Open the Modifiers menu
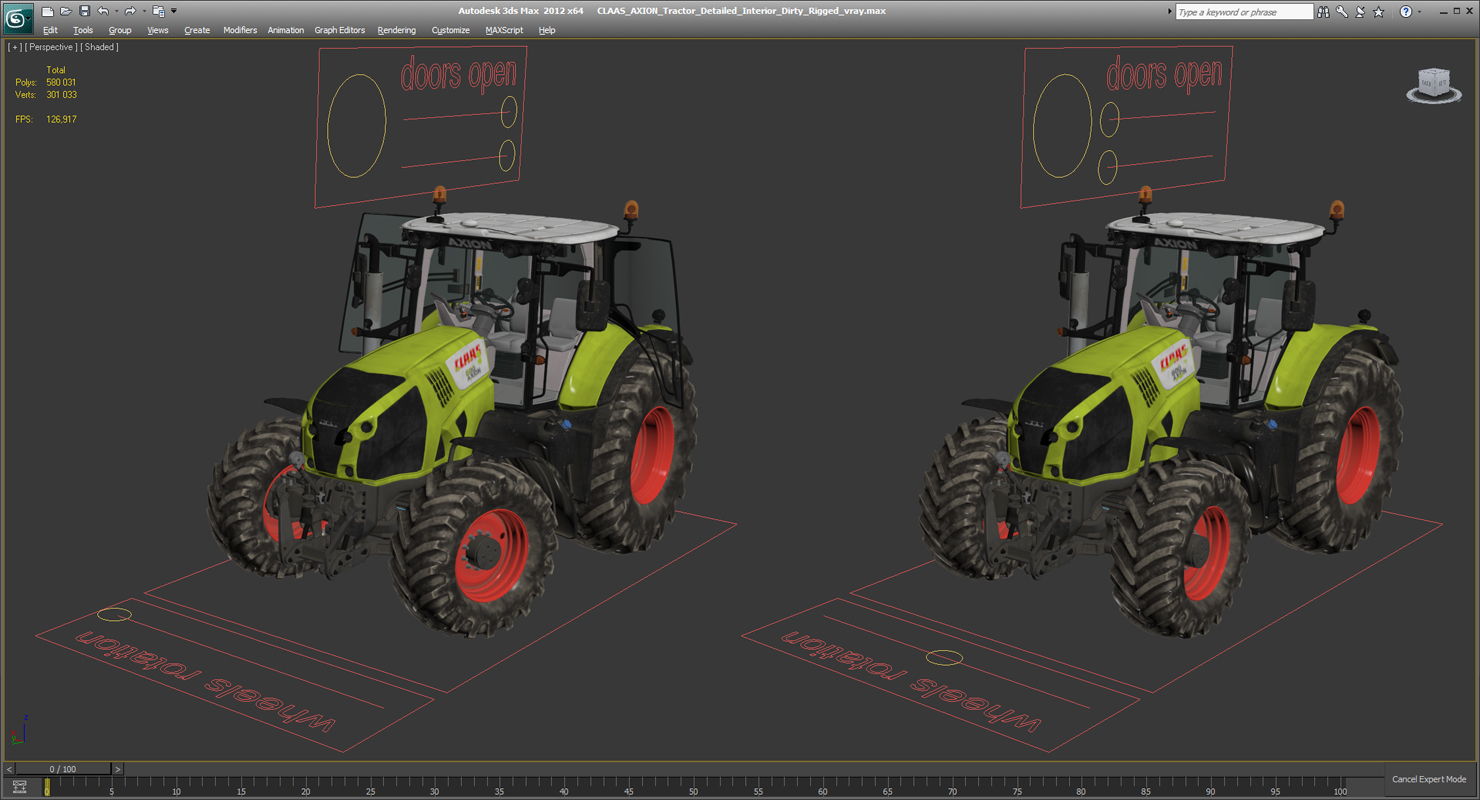 pos(240,30)
